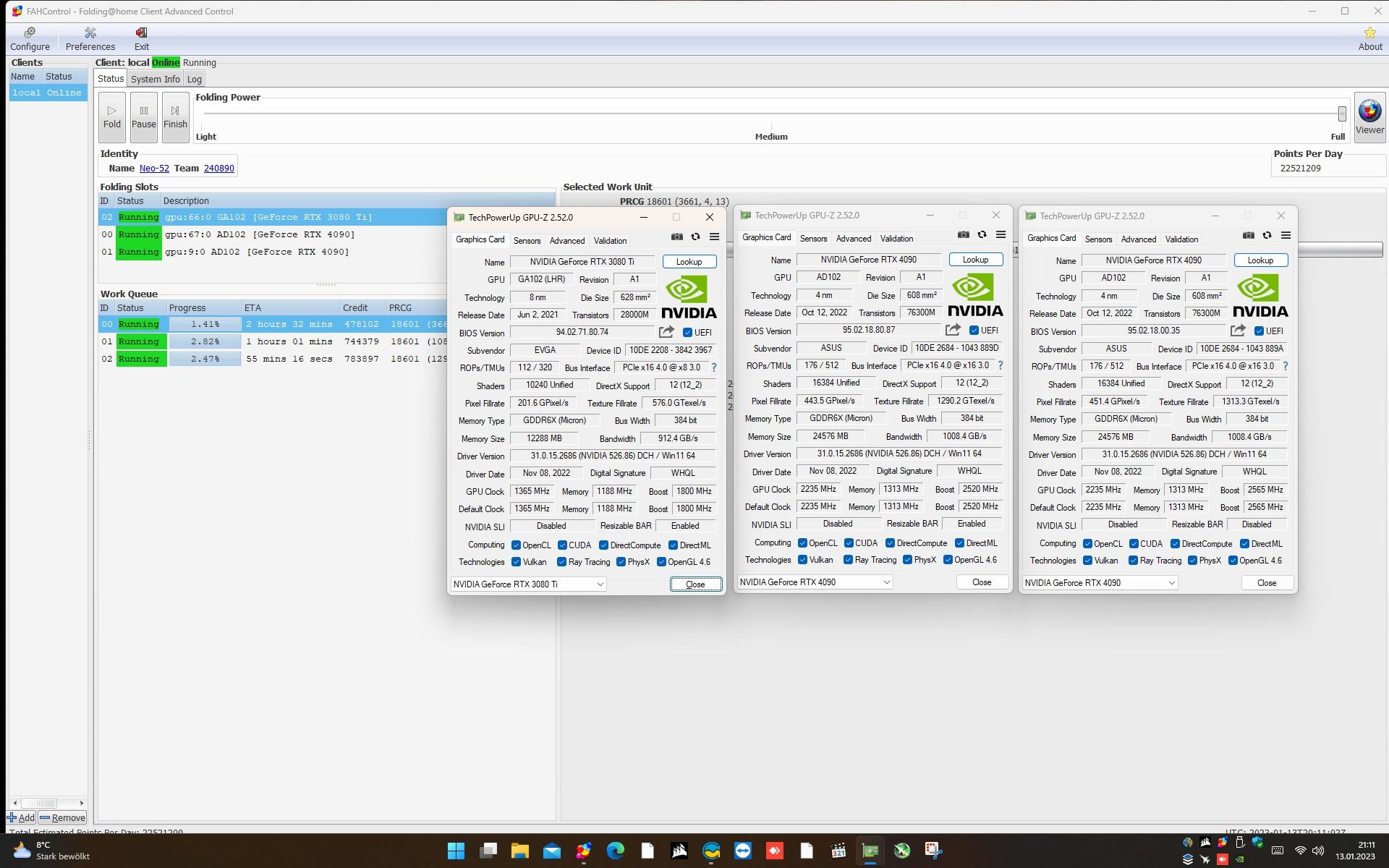The width and height of the screenshot is (1389, 868).
Task: Click Lookup button in RTX 3080 Ti window
Action: point(689,262)
